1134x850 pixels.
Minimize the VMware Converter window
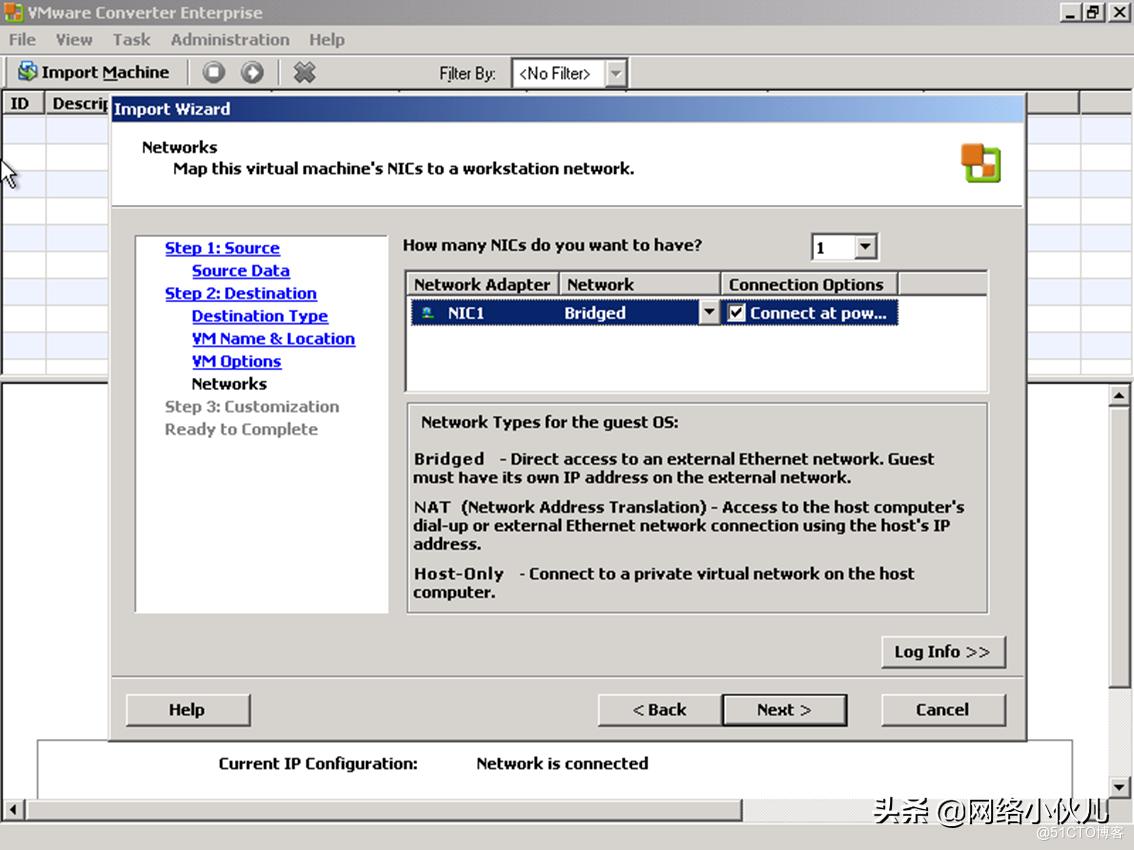click(1071, 12)
